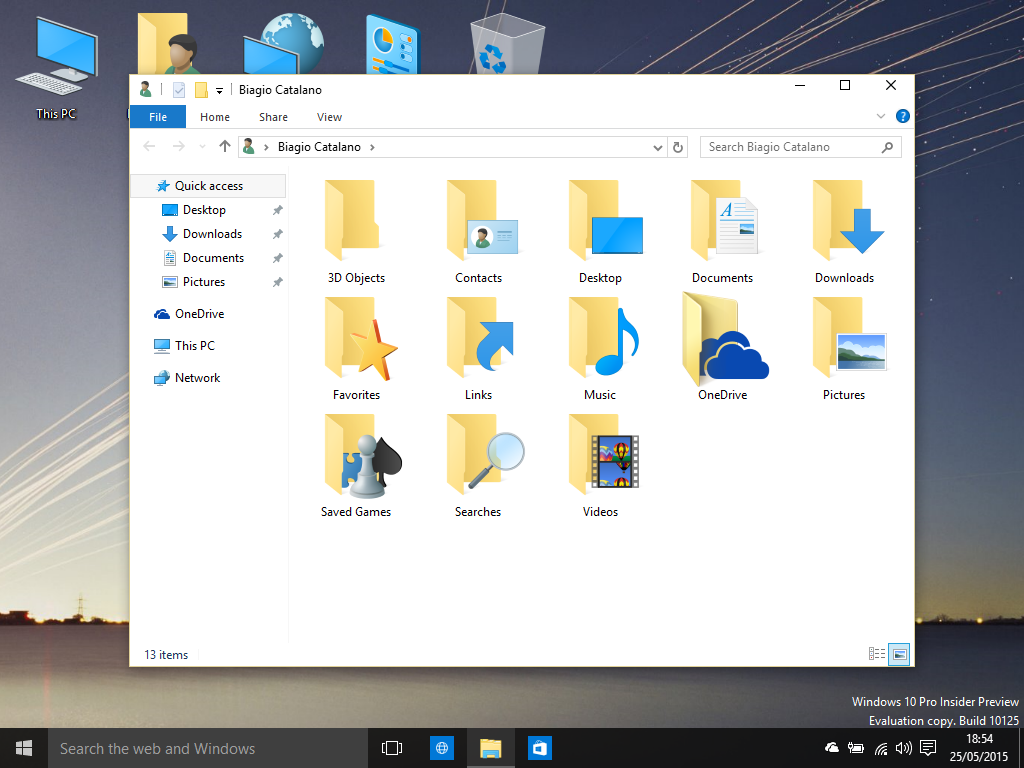Open the Start menu
This screenshot has height=768, width=1024.
[24, 748]
